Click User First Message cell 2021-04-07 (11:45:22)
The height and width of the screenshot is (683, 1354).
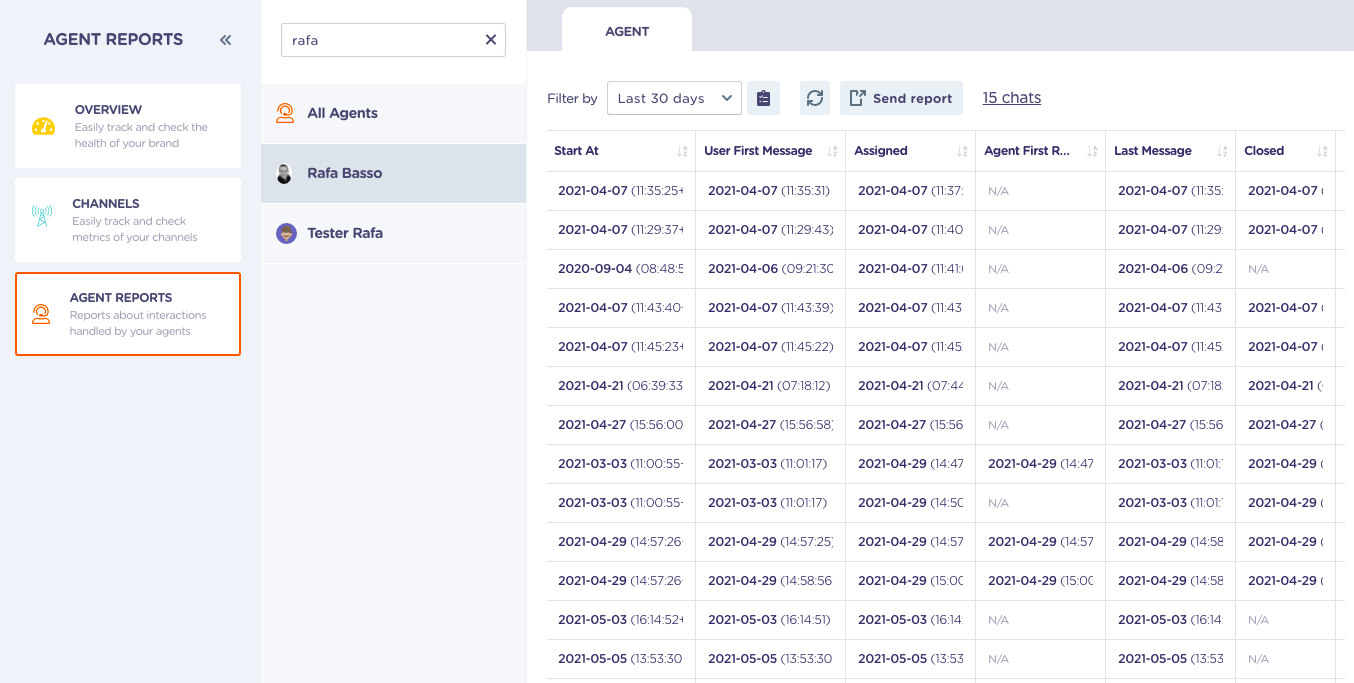tap(771, 347)
